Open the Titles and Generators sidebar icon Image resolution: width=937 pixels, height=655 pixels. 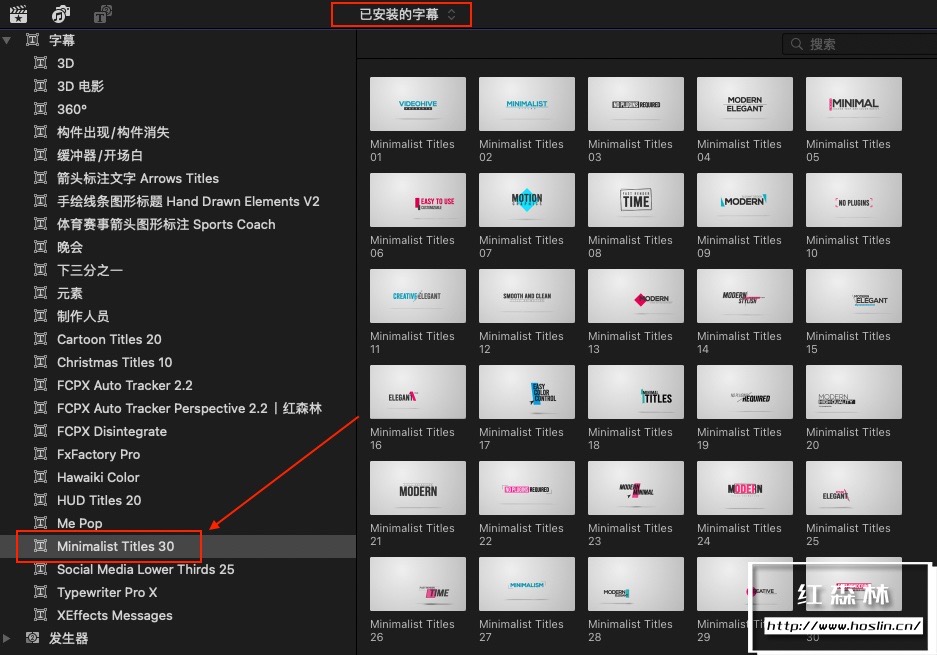point(103,14)
